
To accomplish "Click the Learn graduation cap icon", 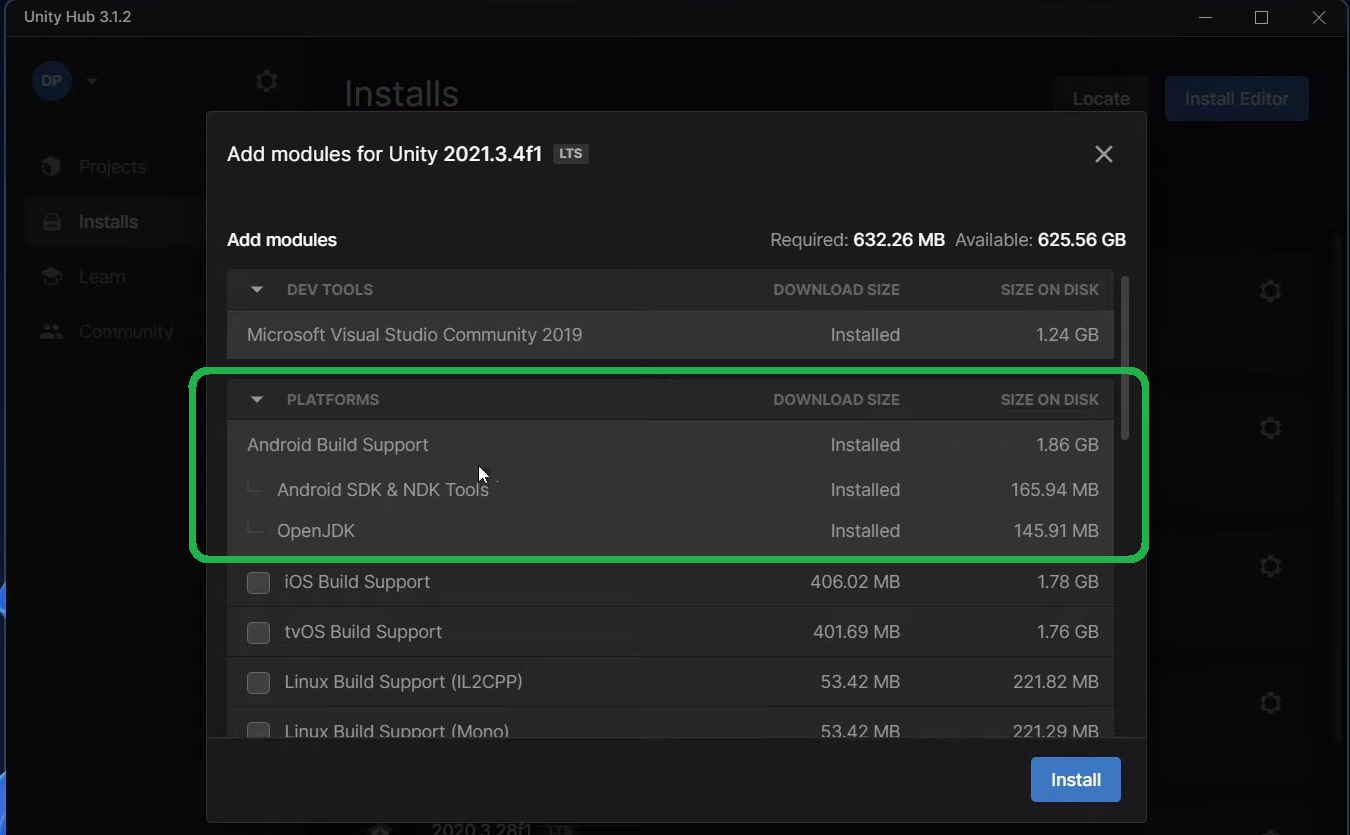I will (x=51, y=277).
